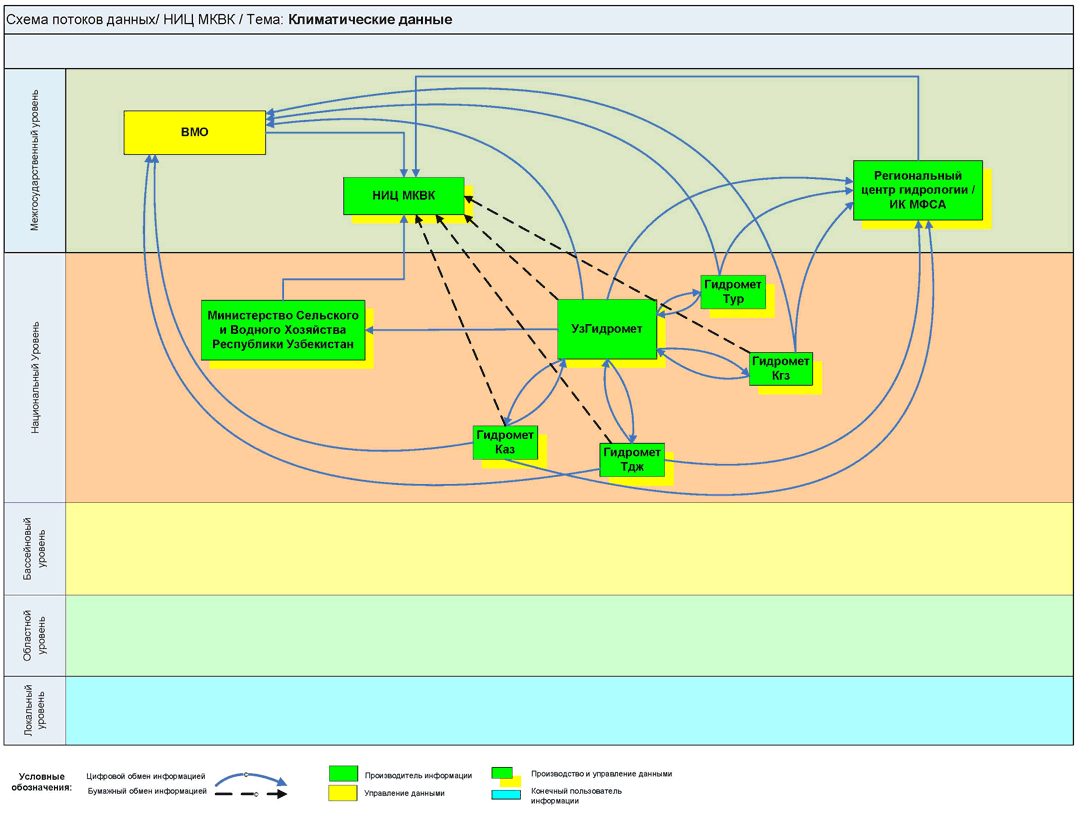The image size is (1079, 820).
Task: Click the blue digital exchange arrow in legend
Action: (251, 777)
